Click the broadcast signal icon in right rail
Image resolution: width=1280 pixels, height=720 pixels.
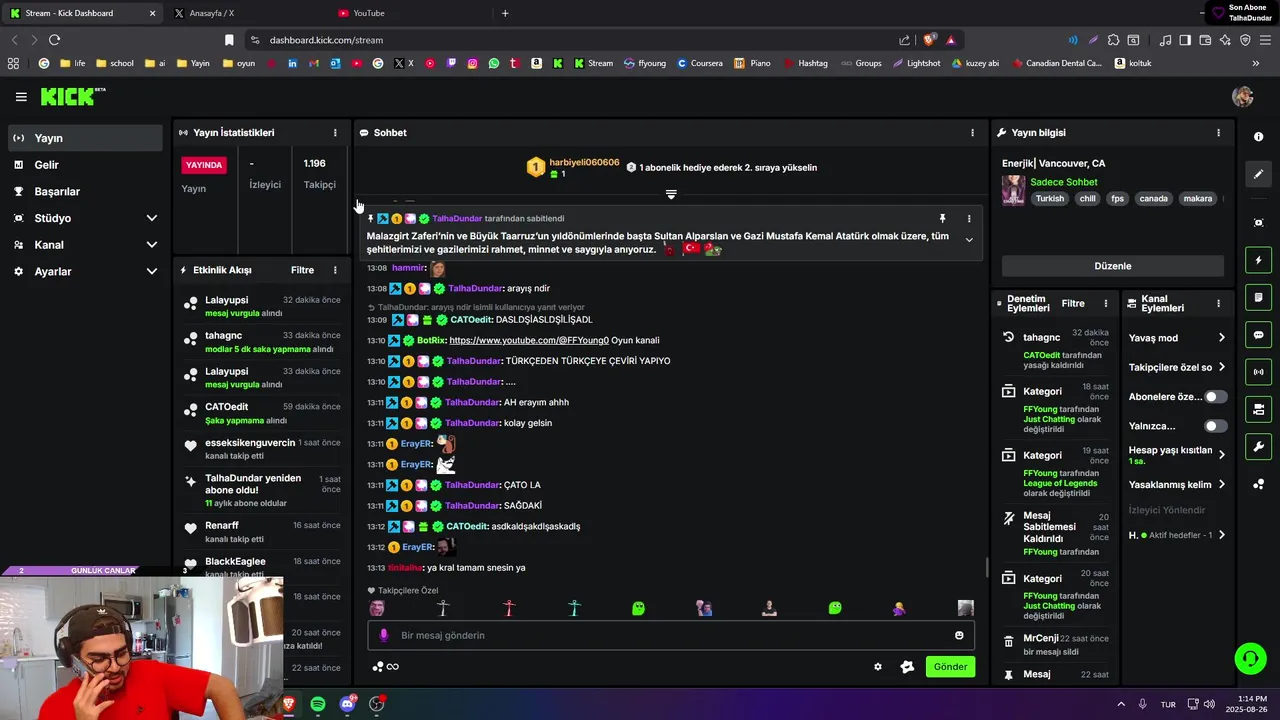coord(1258,372)
